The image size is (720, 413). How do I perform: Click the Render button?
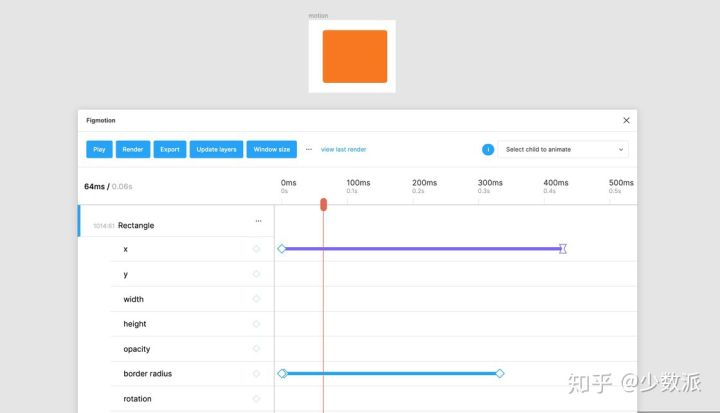[x=133, y=149]
